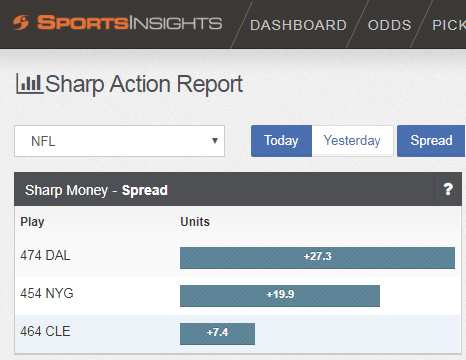Switch to Yesterday view
Viewport: 466px width, 360px height.
[352, 141]
